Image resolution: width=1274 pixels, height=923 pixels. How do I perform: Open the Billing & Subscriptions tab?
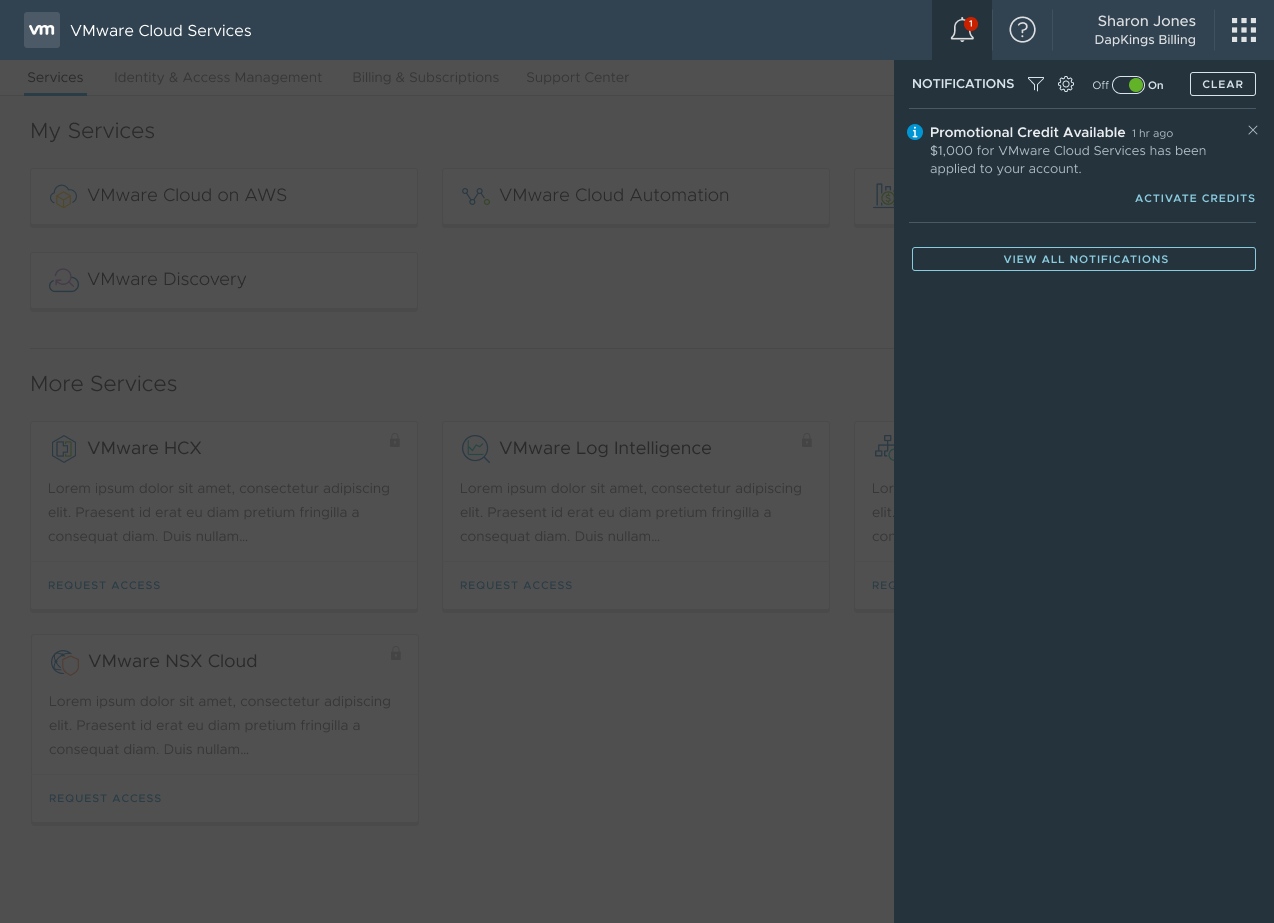coord(425,77)
